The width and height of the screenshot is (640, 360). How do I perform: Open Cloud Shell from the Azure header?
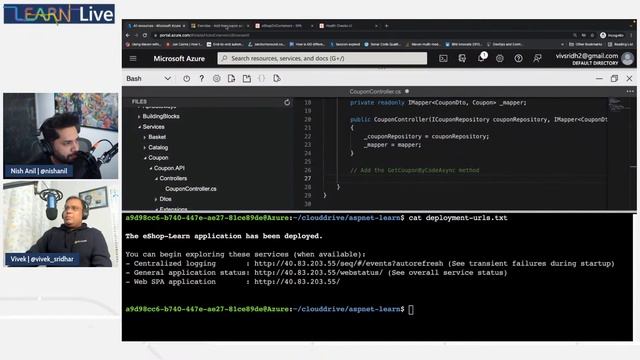coord(443,58)
